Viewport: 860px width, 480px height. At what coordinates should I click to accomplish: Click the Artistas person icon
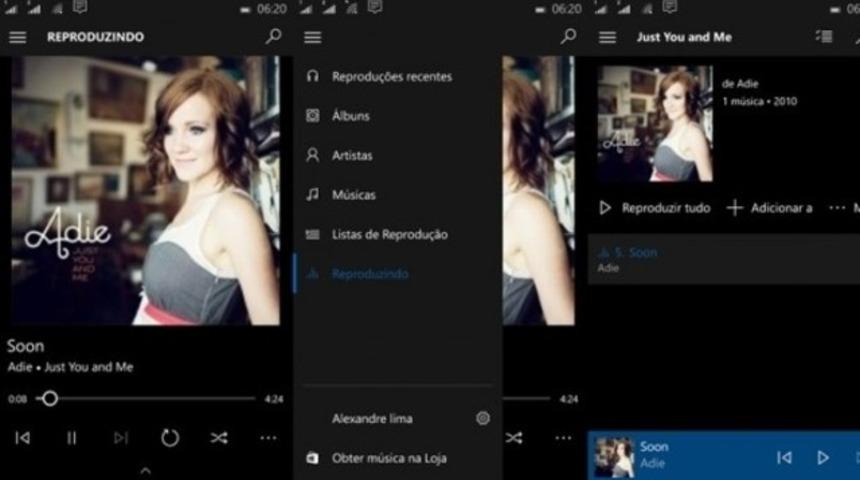coord(313,155)
